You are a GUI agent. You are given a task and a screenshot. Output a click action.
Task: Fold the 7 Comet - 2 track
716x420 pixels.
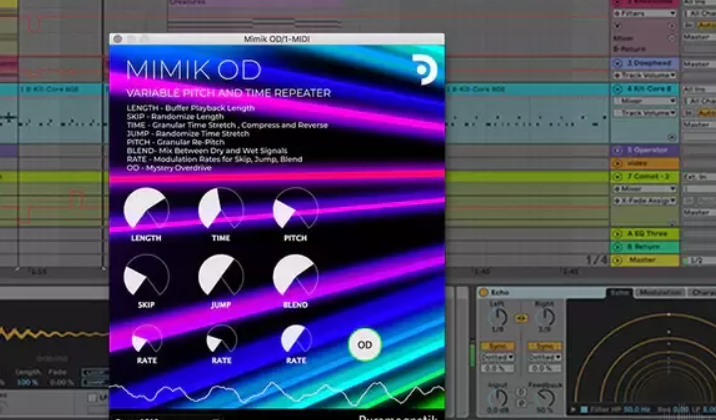tap(617, 176)
